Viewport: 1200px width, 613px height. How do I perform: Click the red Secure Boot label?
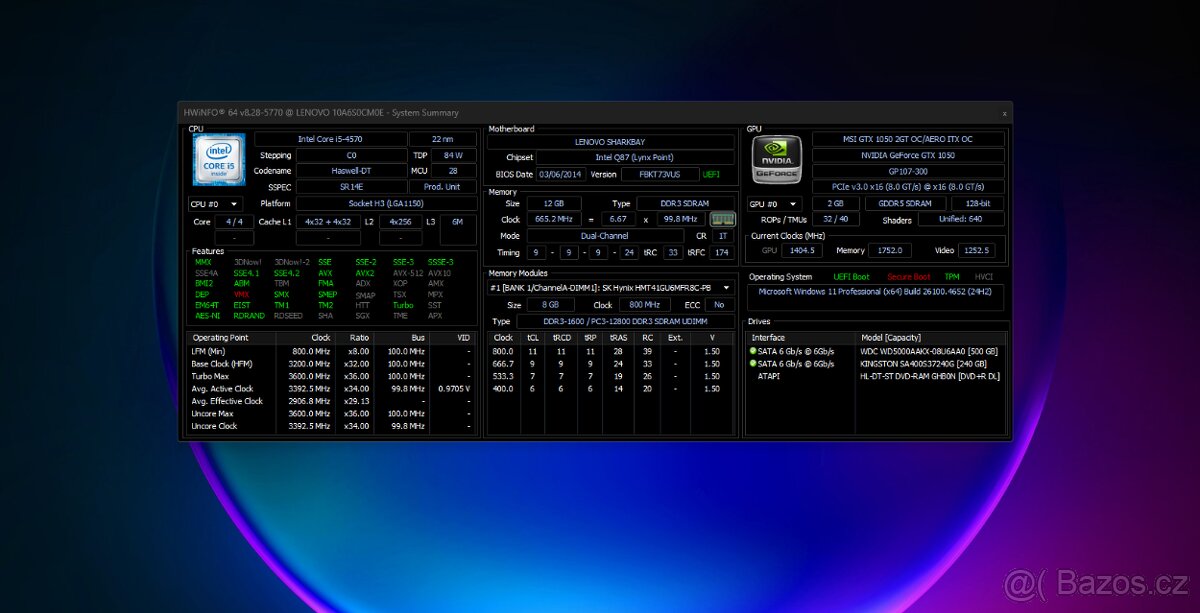coord(908,276)
